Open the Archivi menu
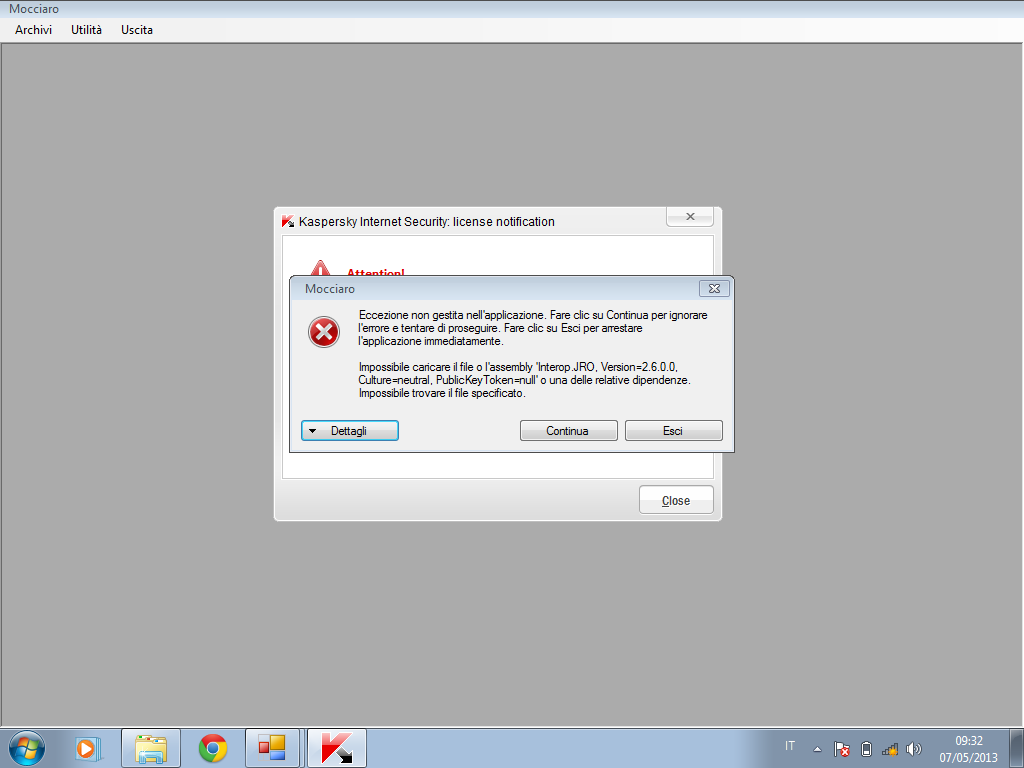The image size is (1024, 768). (33, 30)
